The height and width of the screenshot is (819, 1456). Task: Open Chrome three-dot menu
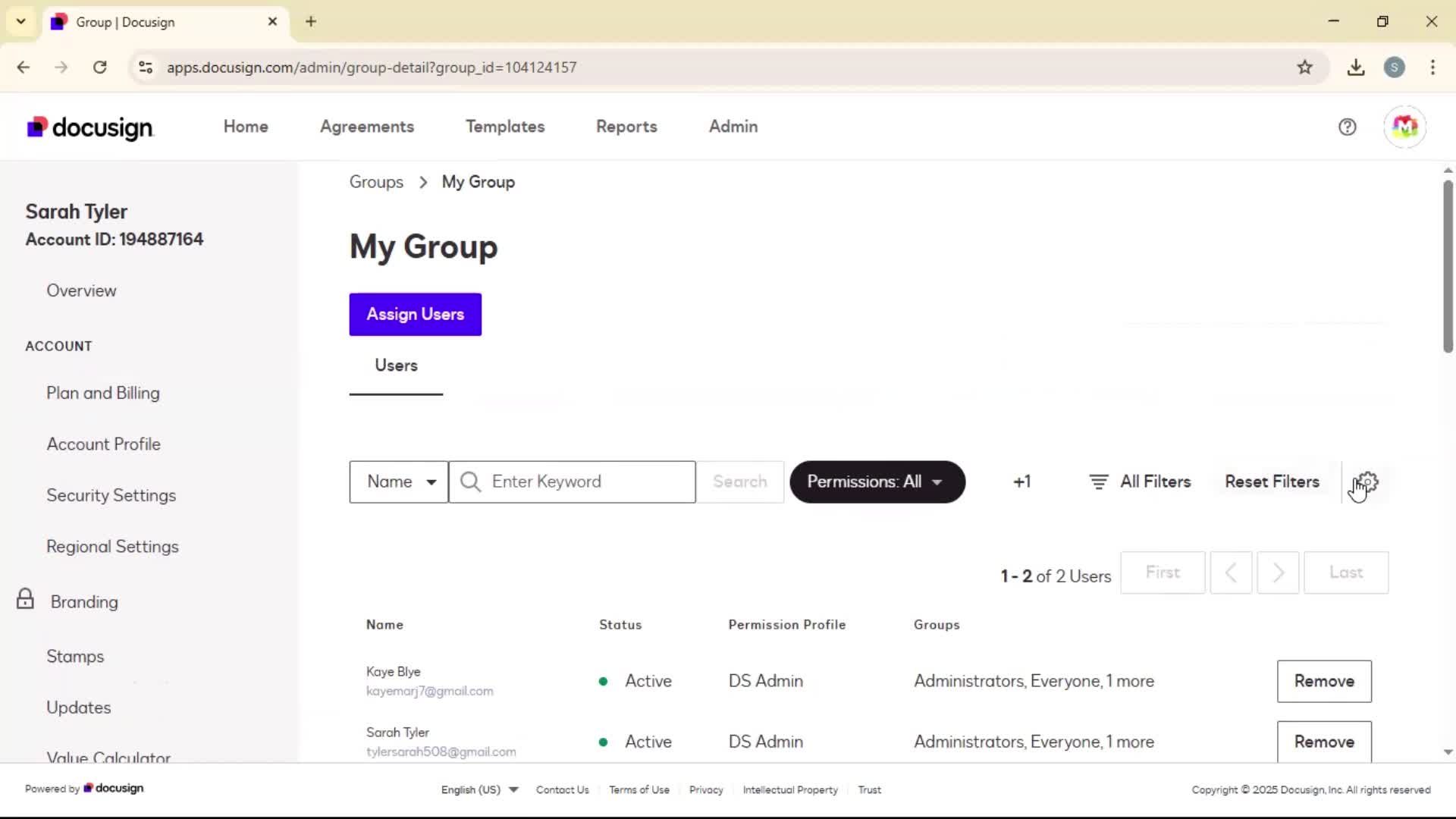1432,67
